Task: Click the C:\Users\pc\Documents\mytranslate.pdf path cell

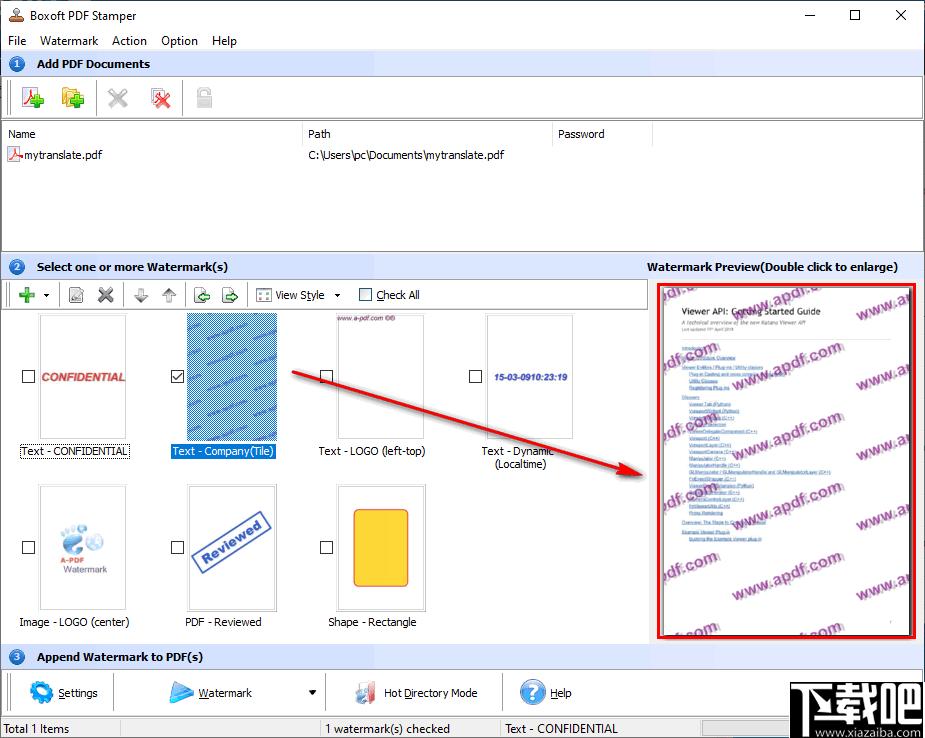Action: [x=406, y=155]
